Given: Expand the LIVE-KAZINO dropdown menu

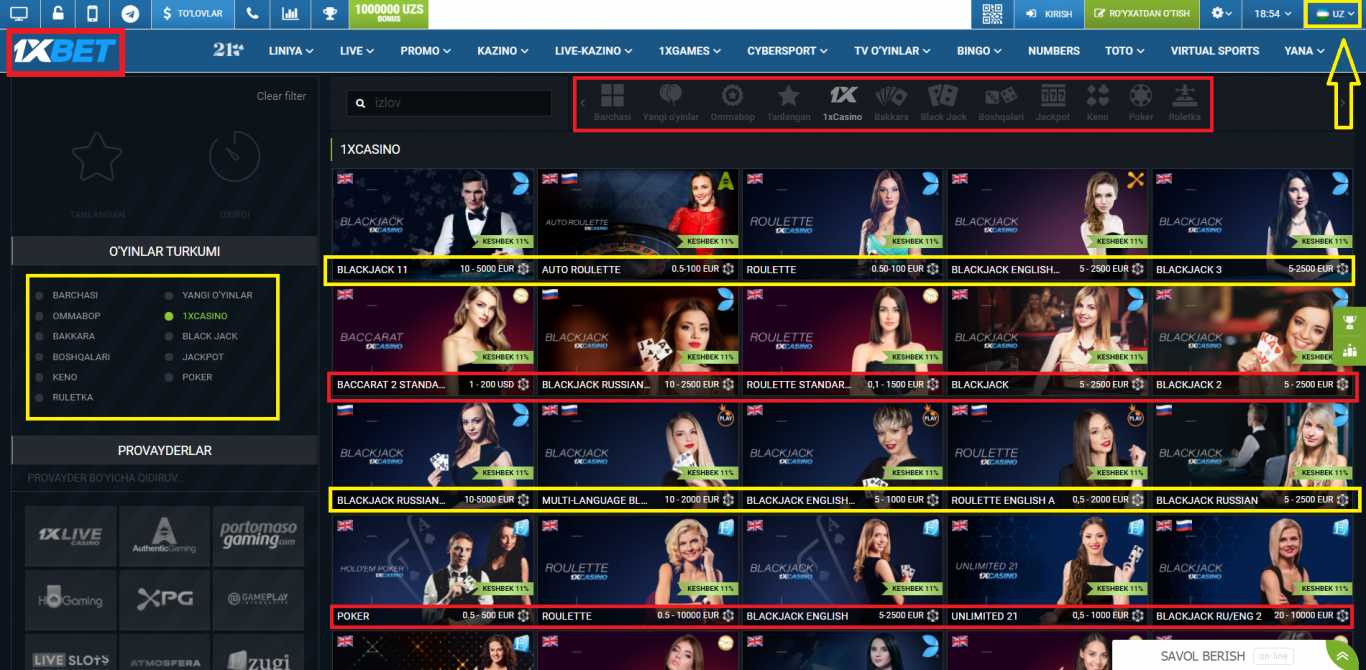Looking at the screenshot, I should 594,51.
